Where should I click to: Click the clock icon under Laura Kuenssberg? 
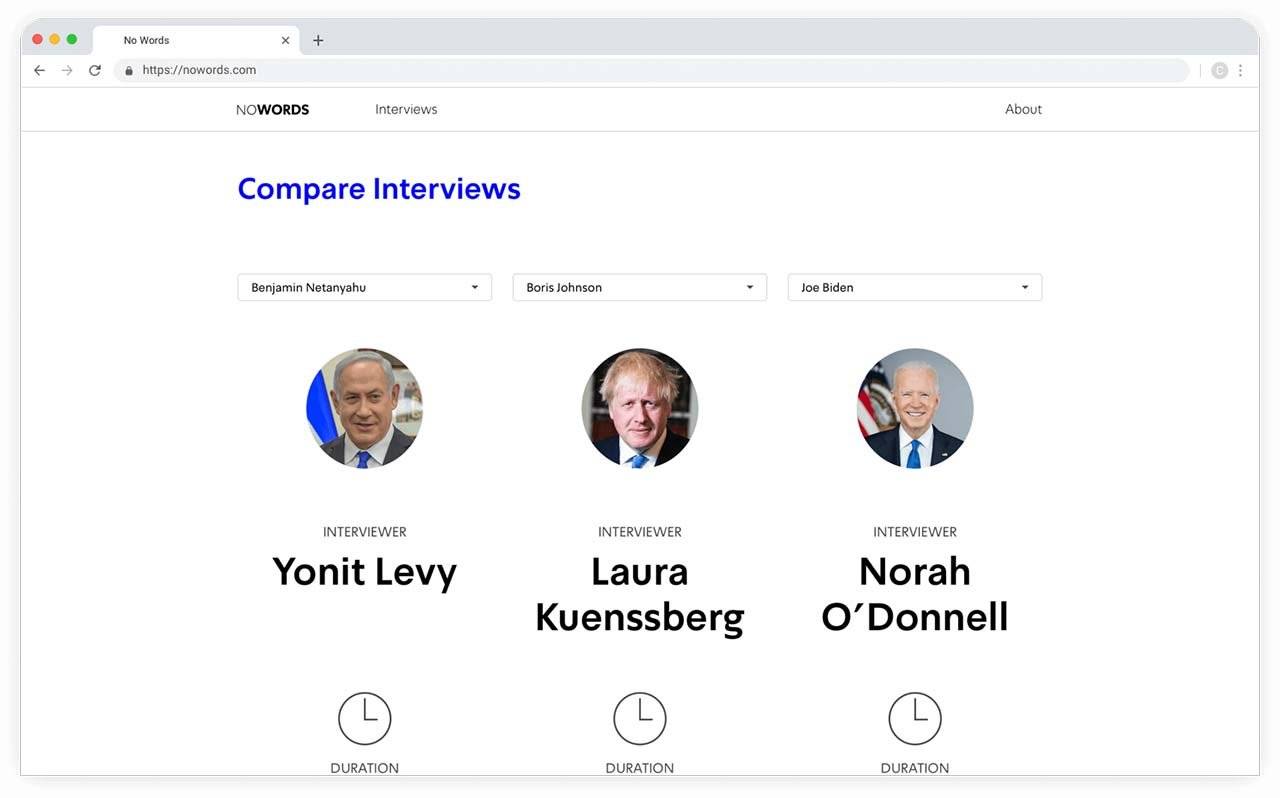640,718
